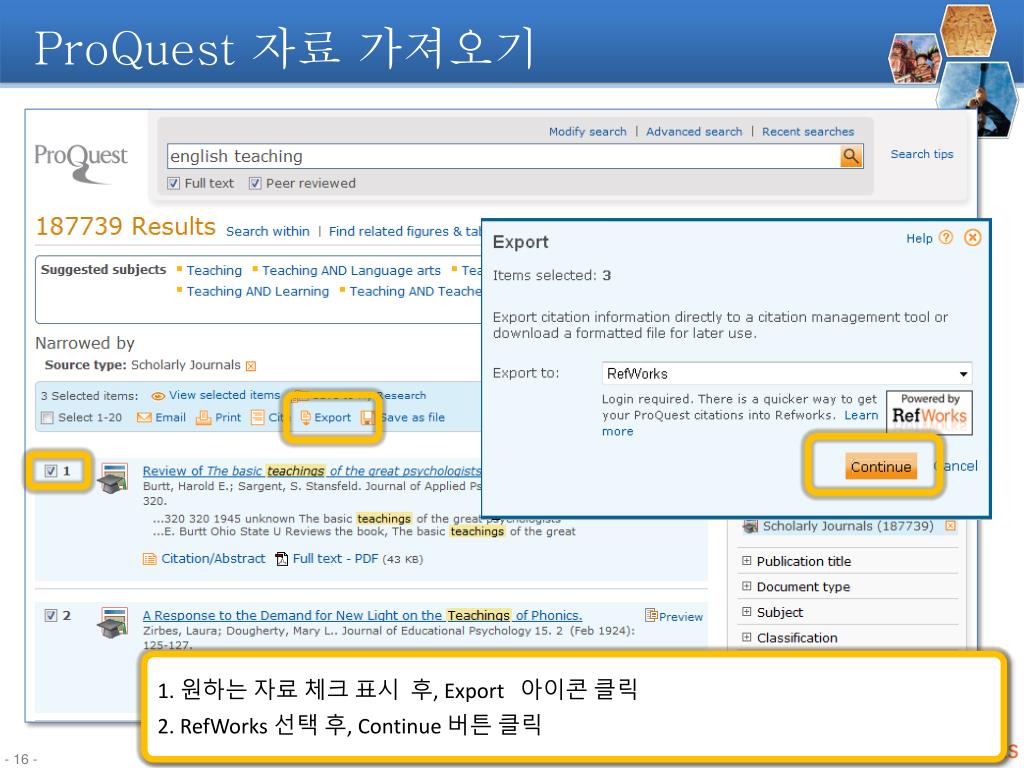Open Search tips
The width and height of the screenshot is (1024, 768).
point(921,154)
